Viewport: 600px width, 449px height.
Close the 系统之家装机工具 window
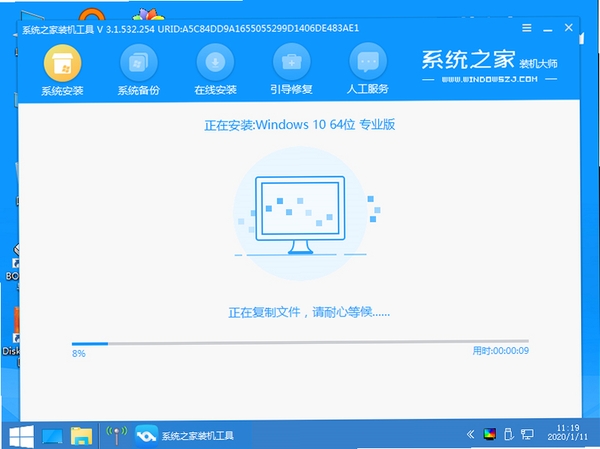point(569,28)
